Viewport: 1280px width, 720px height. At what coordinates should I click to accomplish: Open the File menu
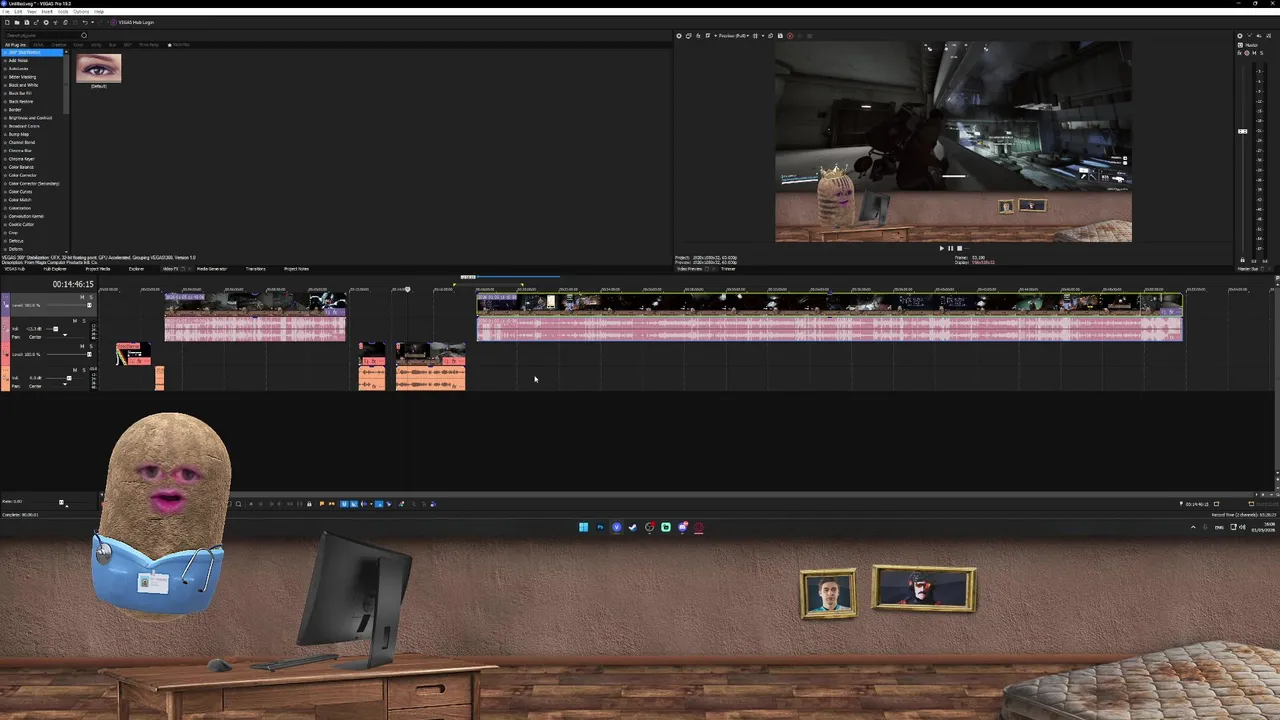(x=6, y=11)
